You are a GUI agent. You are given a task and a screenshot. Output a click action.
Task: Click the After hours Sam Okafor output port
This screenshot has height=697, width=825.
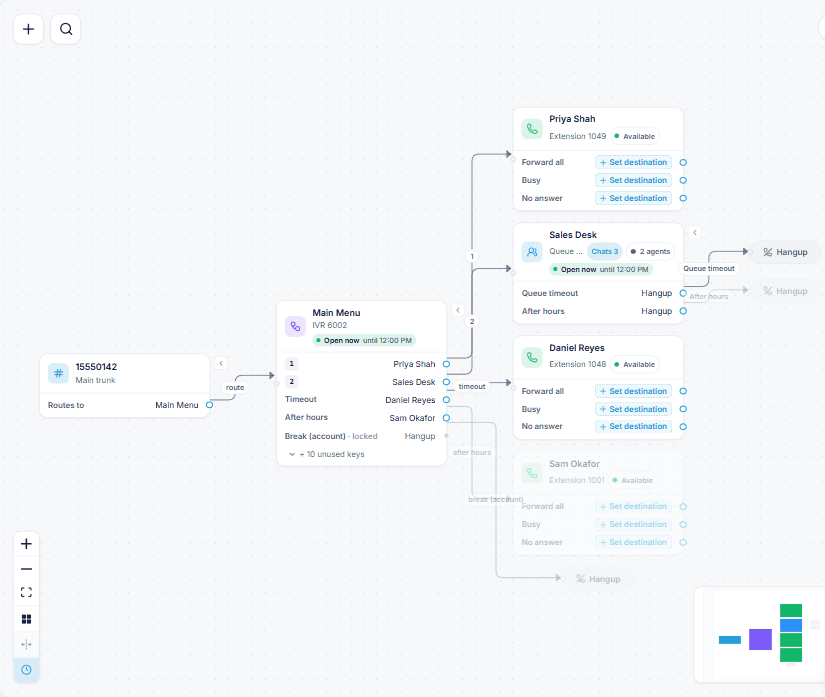coord(446,418)
